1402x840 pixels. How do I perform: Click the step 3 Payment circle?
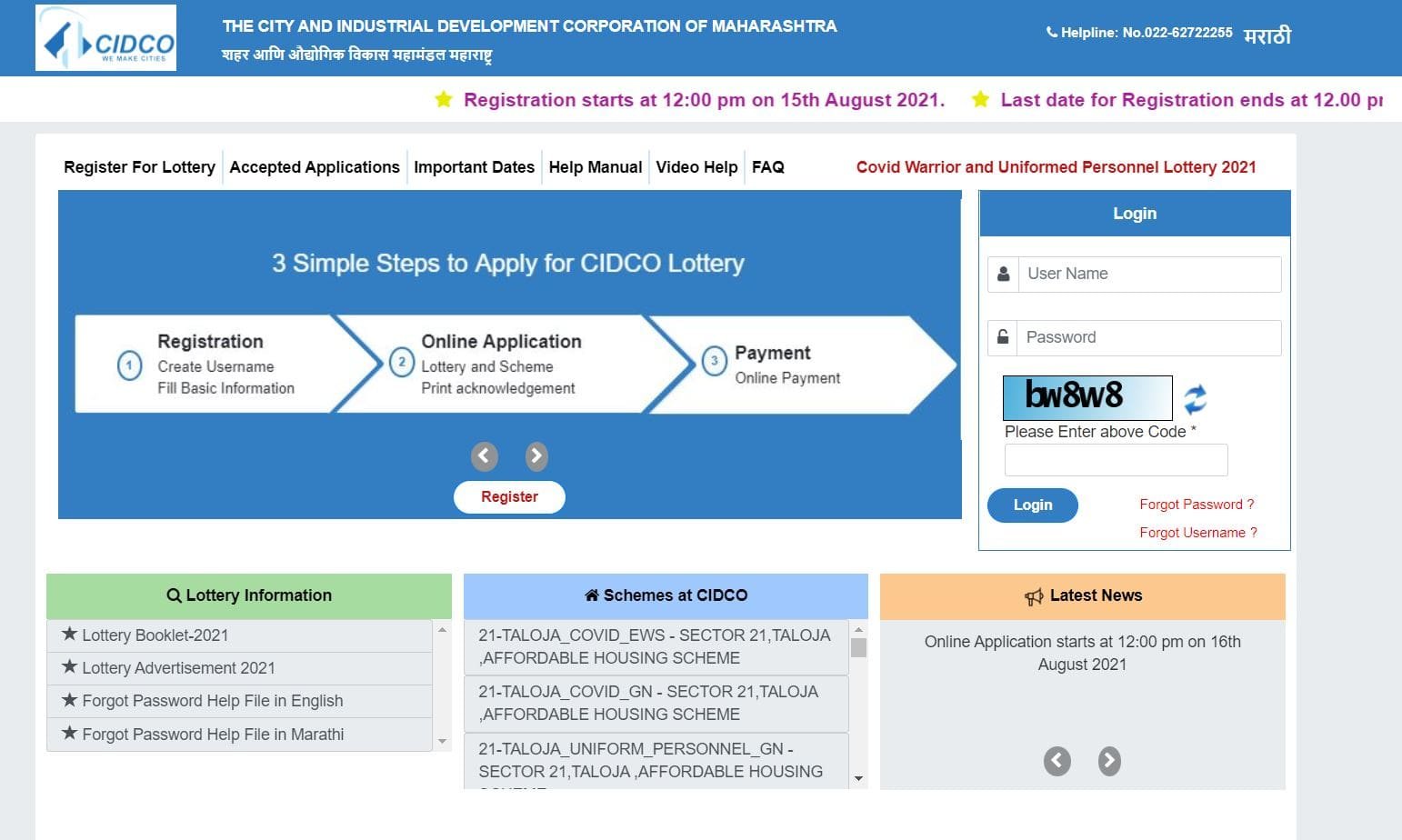(715, 361)
